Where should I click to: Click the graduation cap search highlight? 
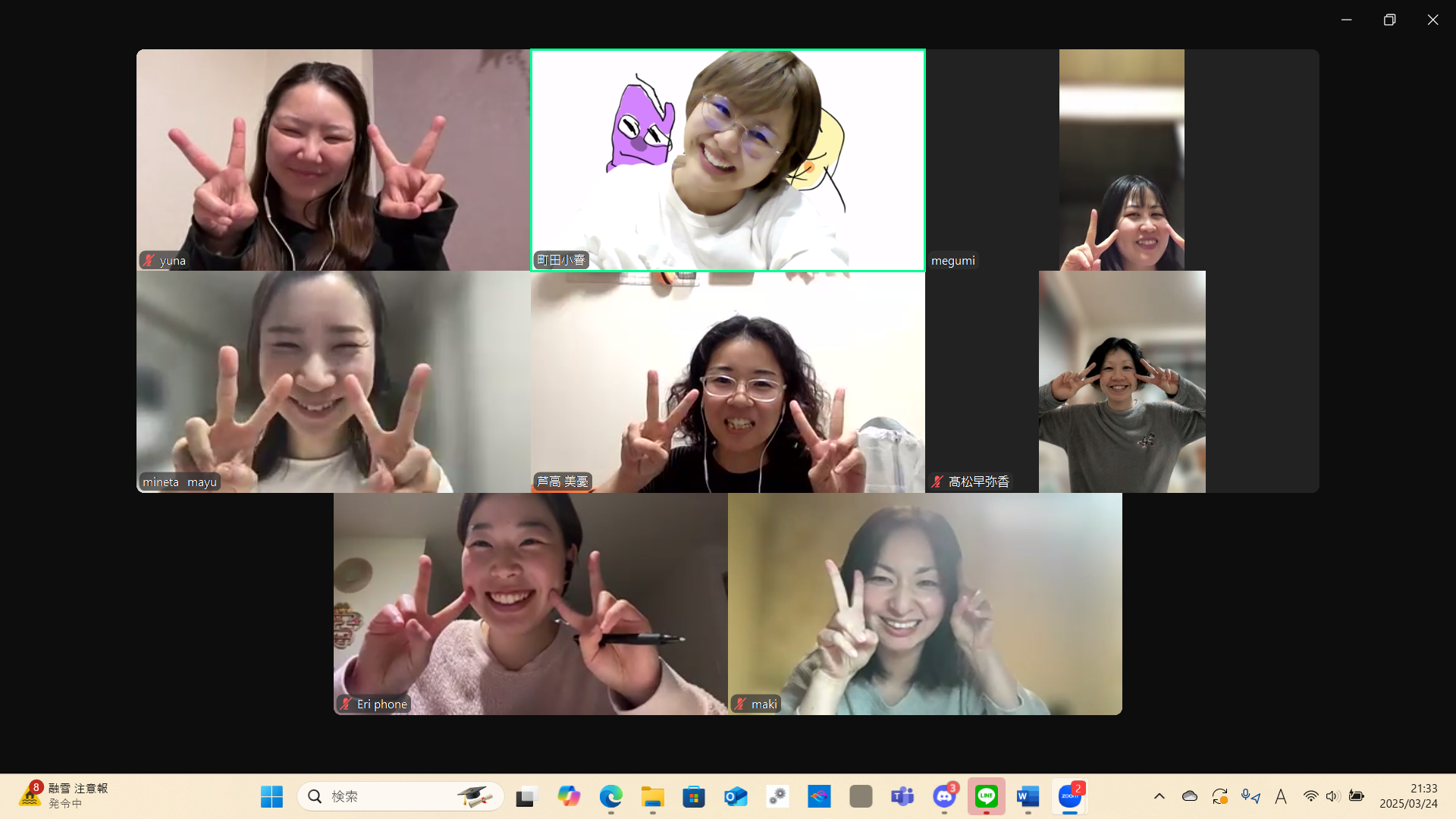[475, 796]
